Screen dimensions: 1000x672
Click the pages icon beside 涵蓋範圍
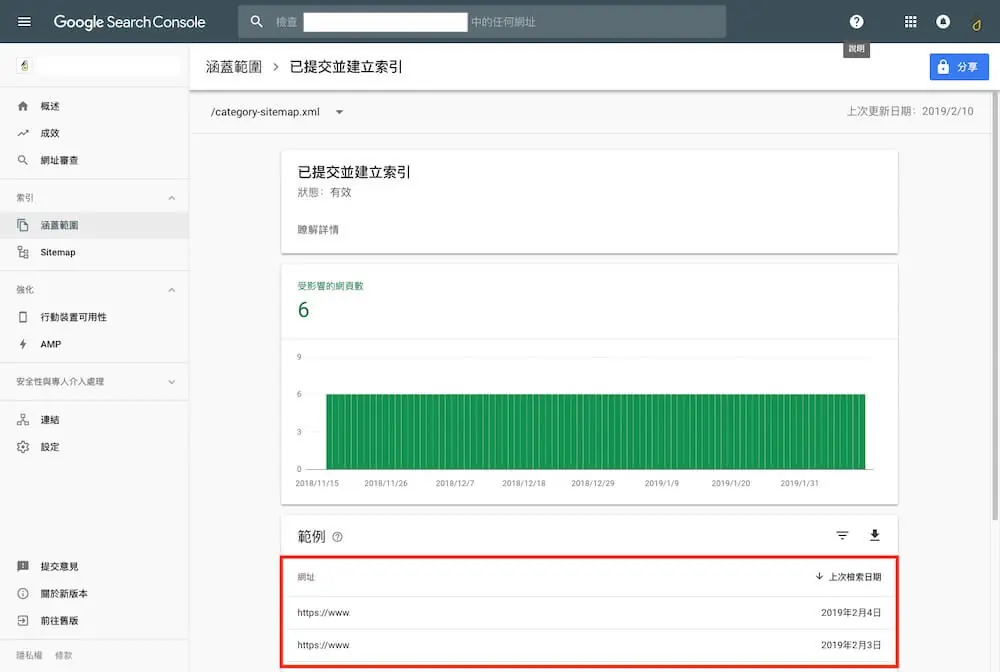click(23, 225)
